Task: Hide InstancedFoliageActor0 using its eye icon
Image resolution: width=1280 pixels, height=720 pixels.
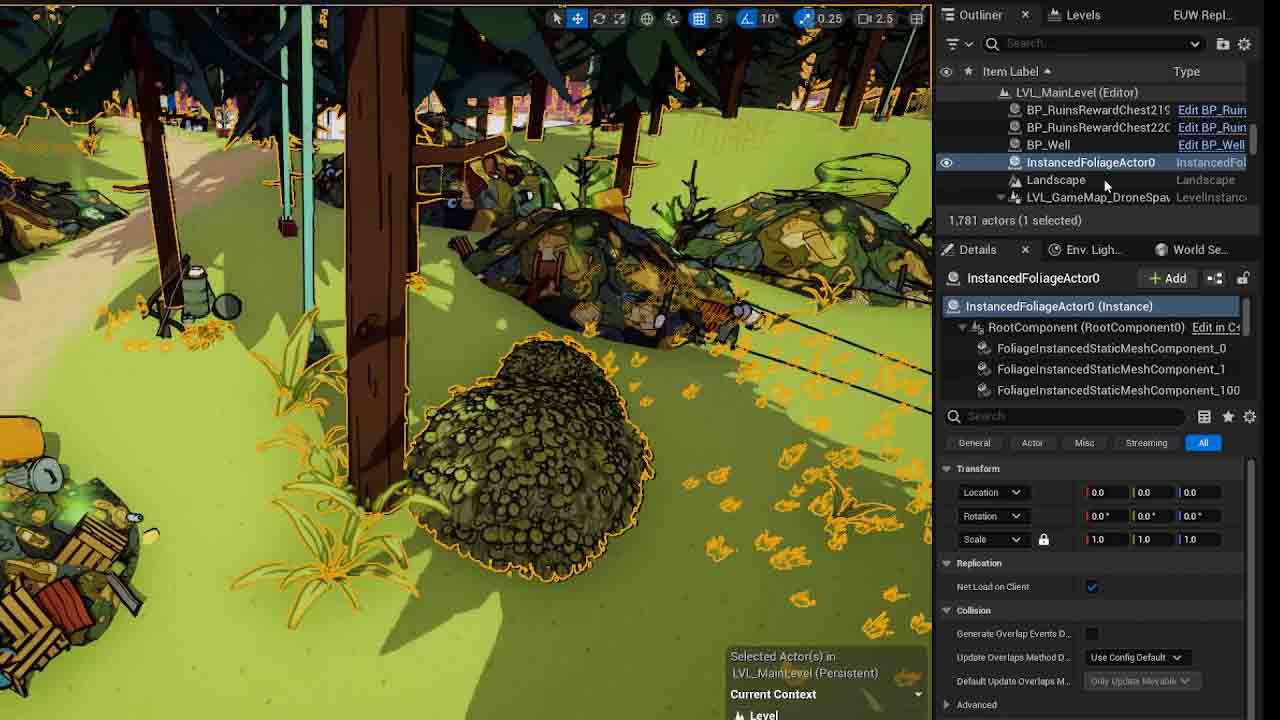Action: pyautogui.click(x=946, y=163)
